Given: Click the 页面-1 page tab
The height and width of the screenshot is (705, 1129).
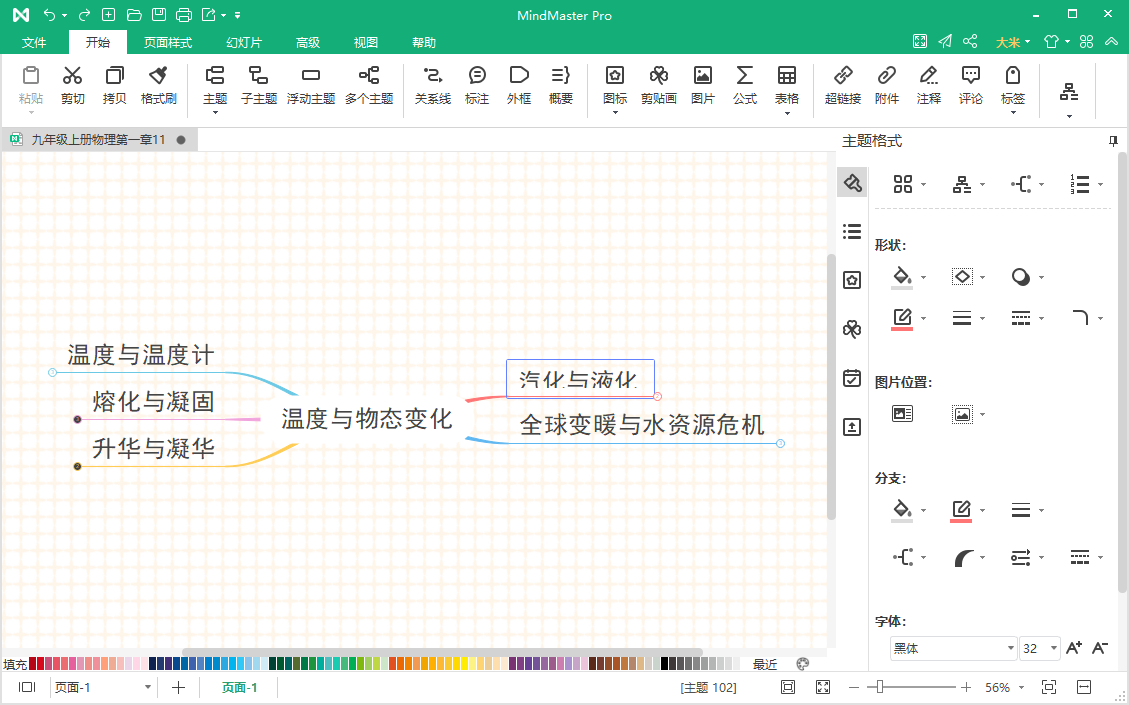Looking at the screenshot, I should tap(239, 687).
